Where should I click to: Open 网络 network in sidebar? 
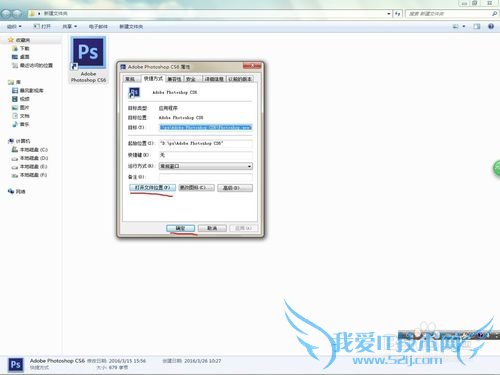(17, 191)
